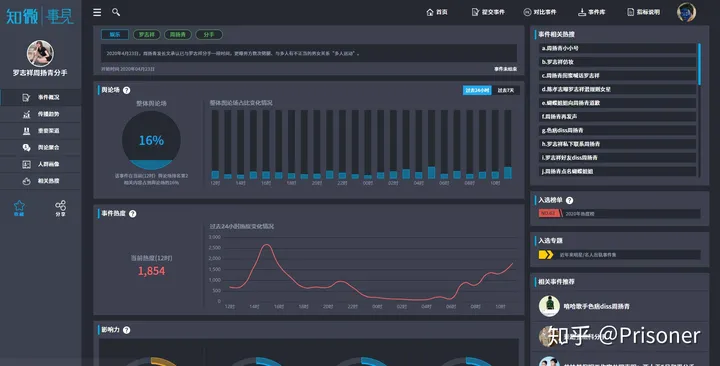
Task: Open 对比事件 in the top navigation
Action: 540,12
